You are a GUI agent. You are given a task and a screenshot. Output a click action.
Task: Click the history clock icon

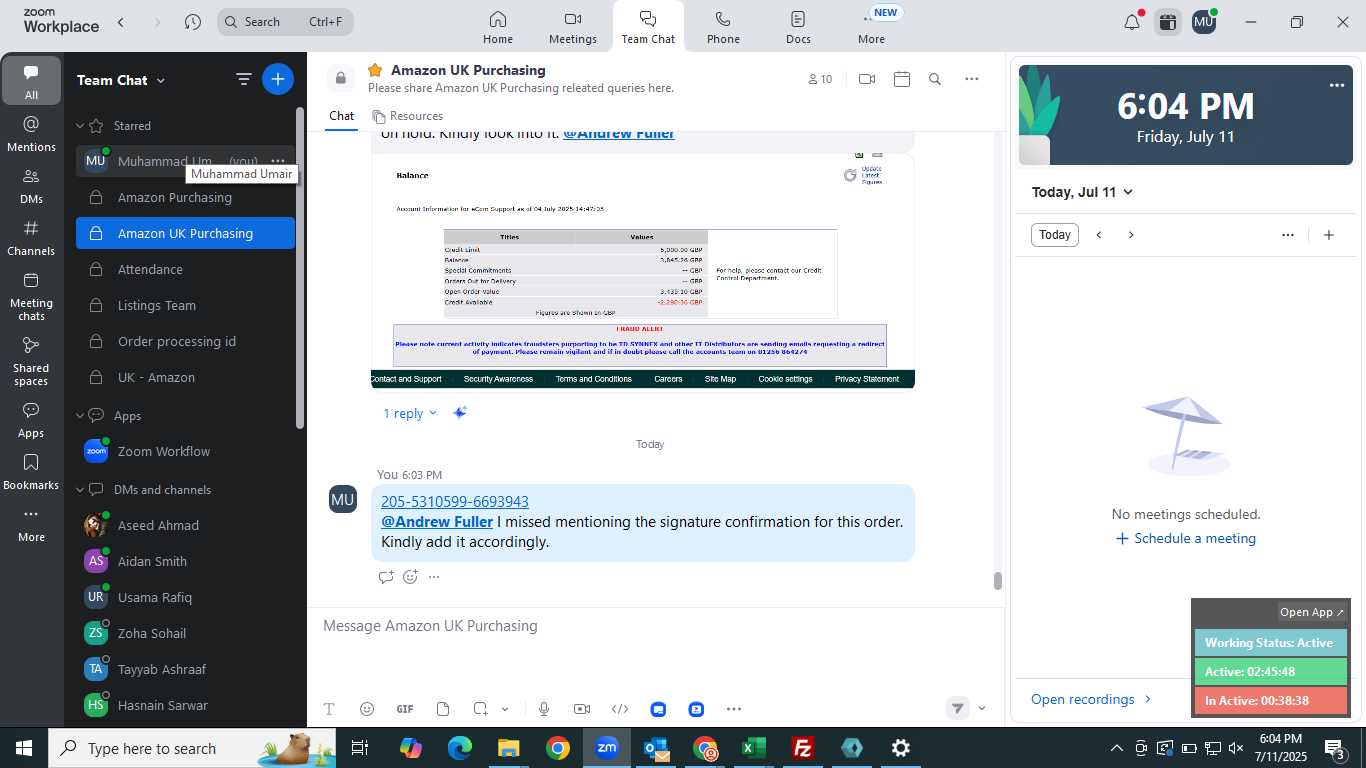click(193, 22)
